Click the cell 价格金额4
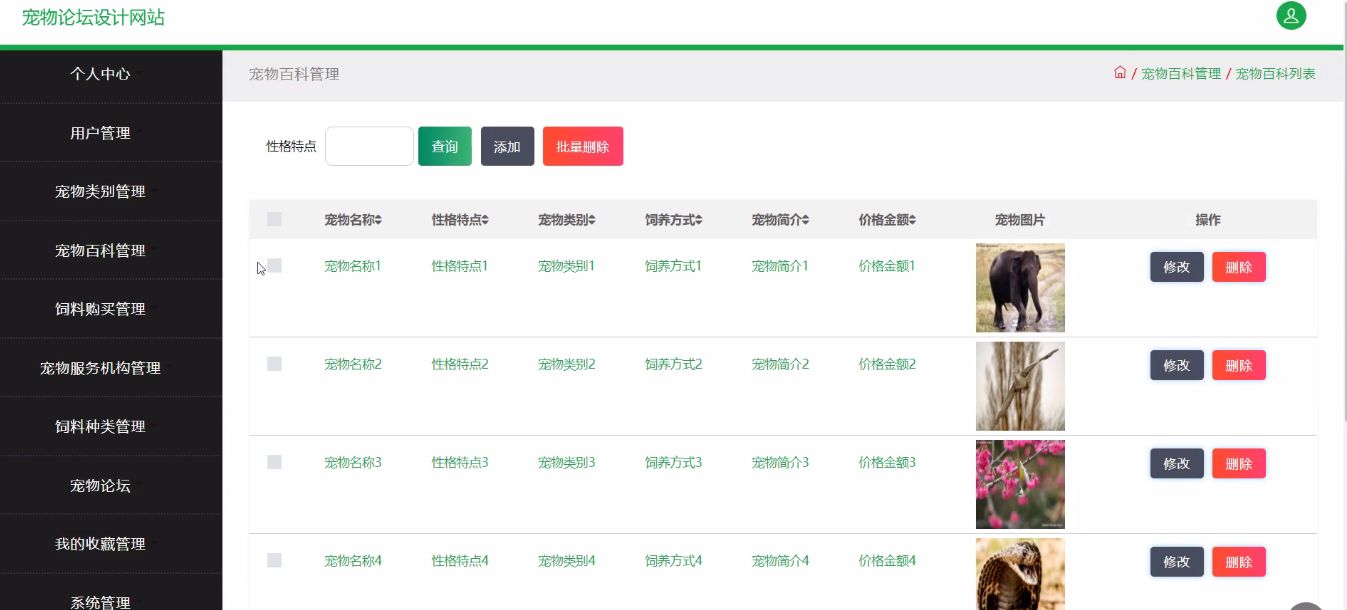 click(x=887, y=561)
